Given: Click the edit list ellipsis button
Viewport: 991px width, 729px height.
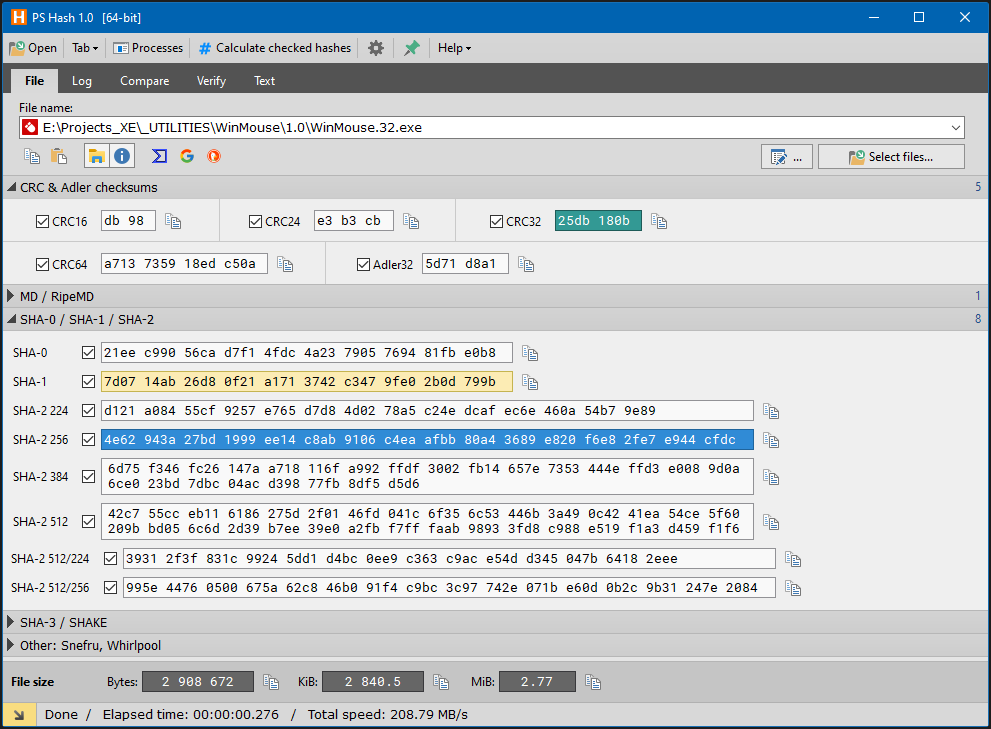Looking at the screenshot, I should (x=787, y=157).
